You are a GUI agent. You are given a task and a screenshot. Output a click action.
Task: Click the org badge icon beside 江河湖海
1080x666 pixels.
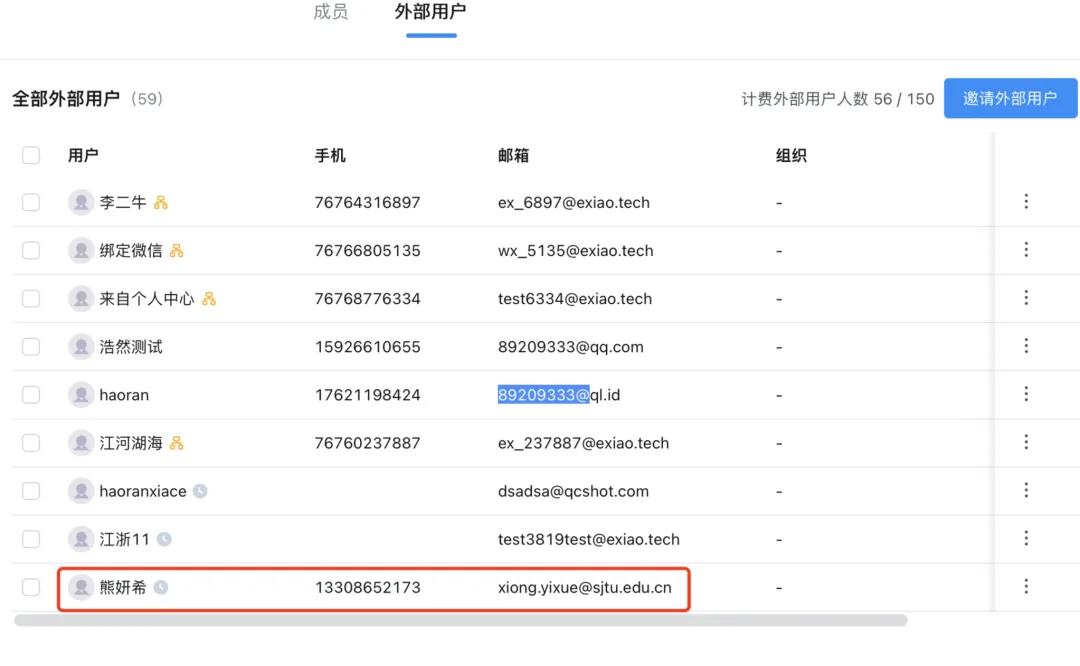point(176,443)
